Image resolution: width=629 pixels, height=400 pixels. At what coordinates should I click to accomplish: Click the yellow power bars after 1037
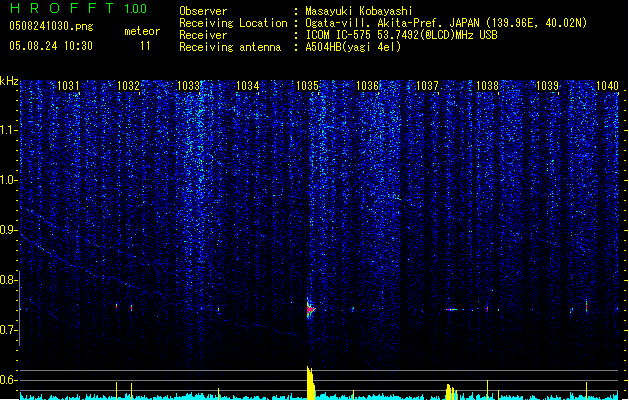point(451,392)
